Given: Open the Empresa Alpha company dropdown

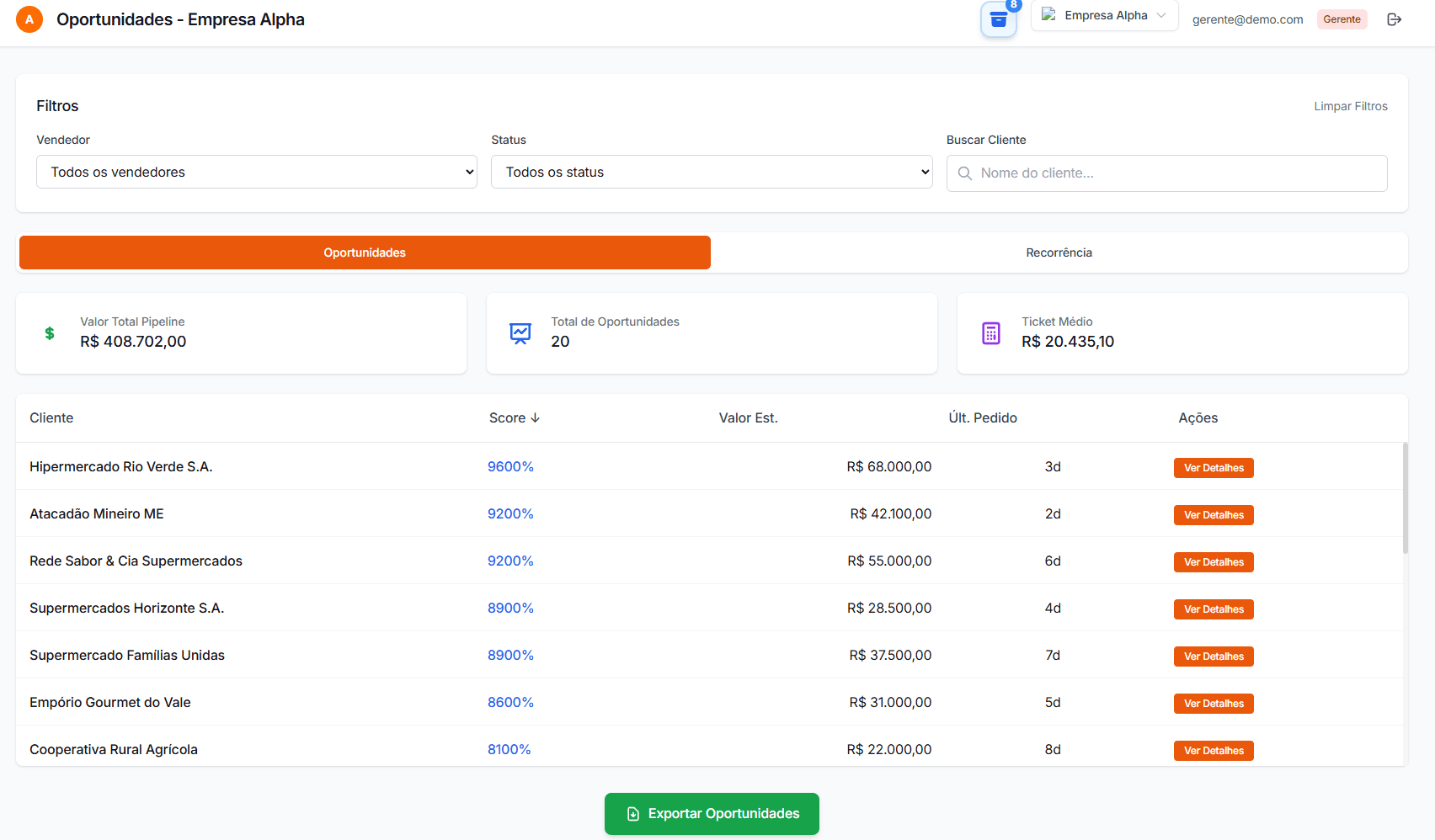Looking at the screenshot, I should [x=1105, y=15].
